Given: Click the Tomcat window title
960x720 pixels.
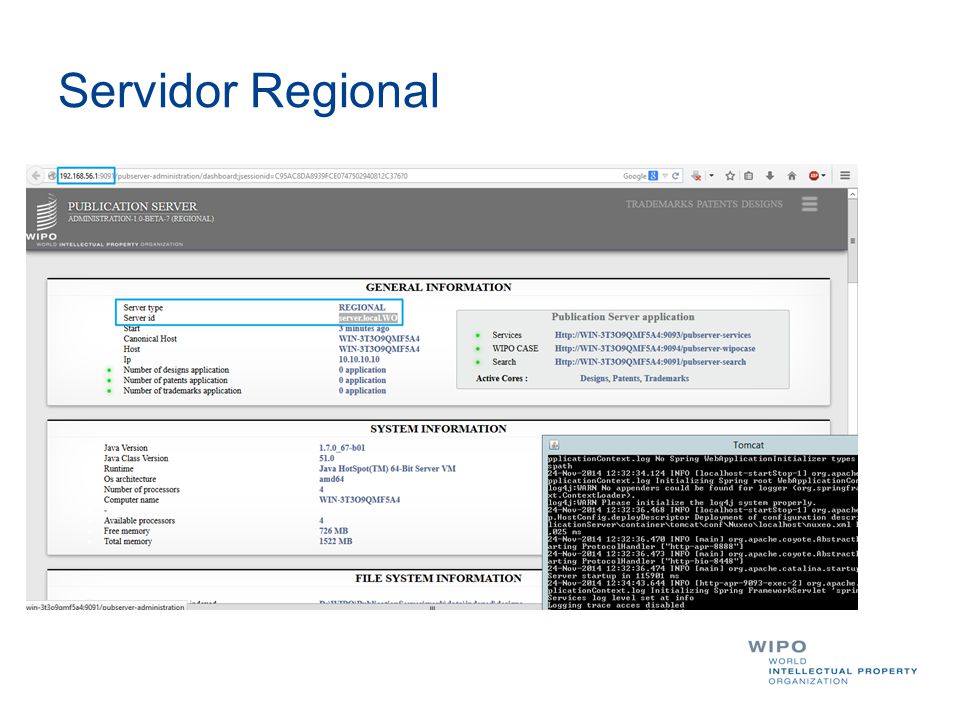Looking at the screenshot, I should [748, 445].
